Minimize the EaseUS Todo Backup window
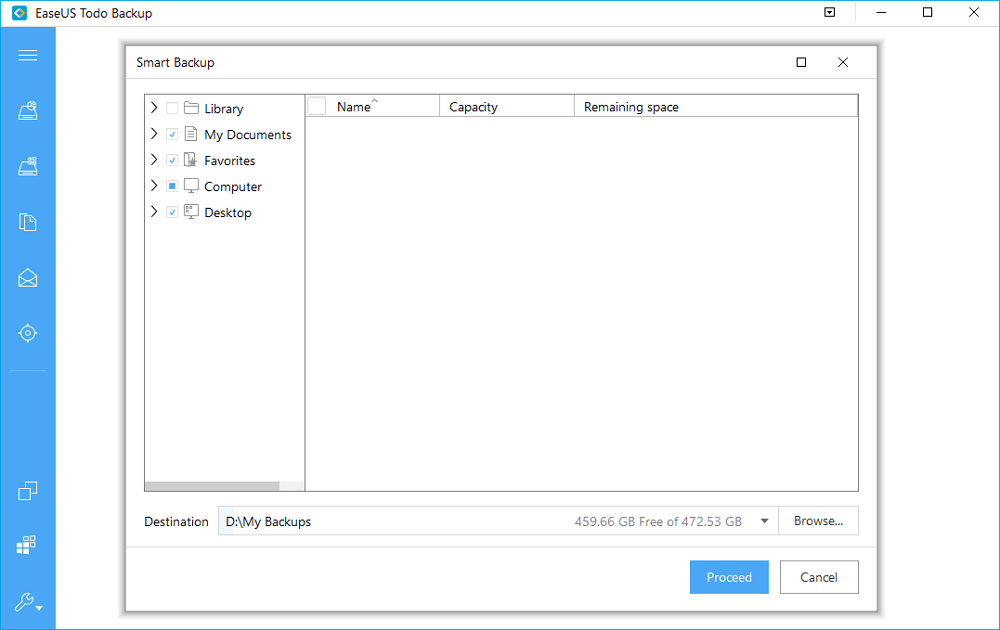This screenshot has width=1000, height=630. tap(881, 12)
